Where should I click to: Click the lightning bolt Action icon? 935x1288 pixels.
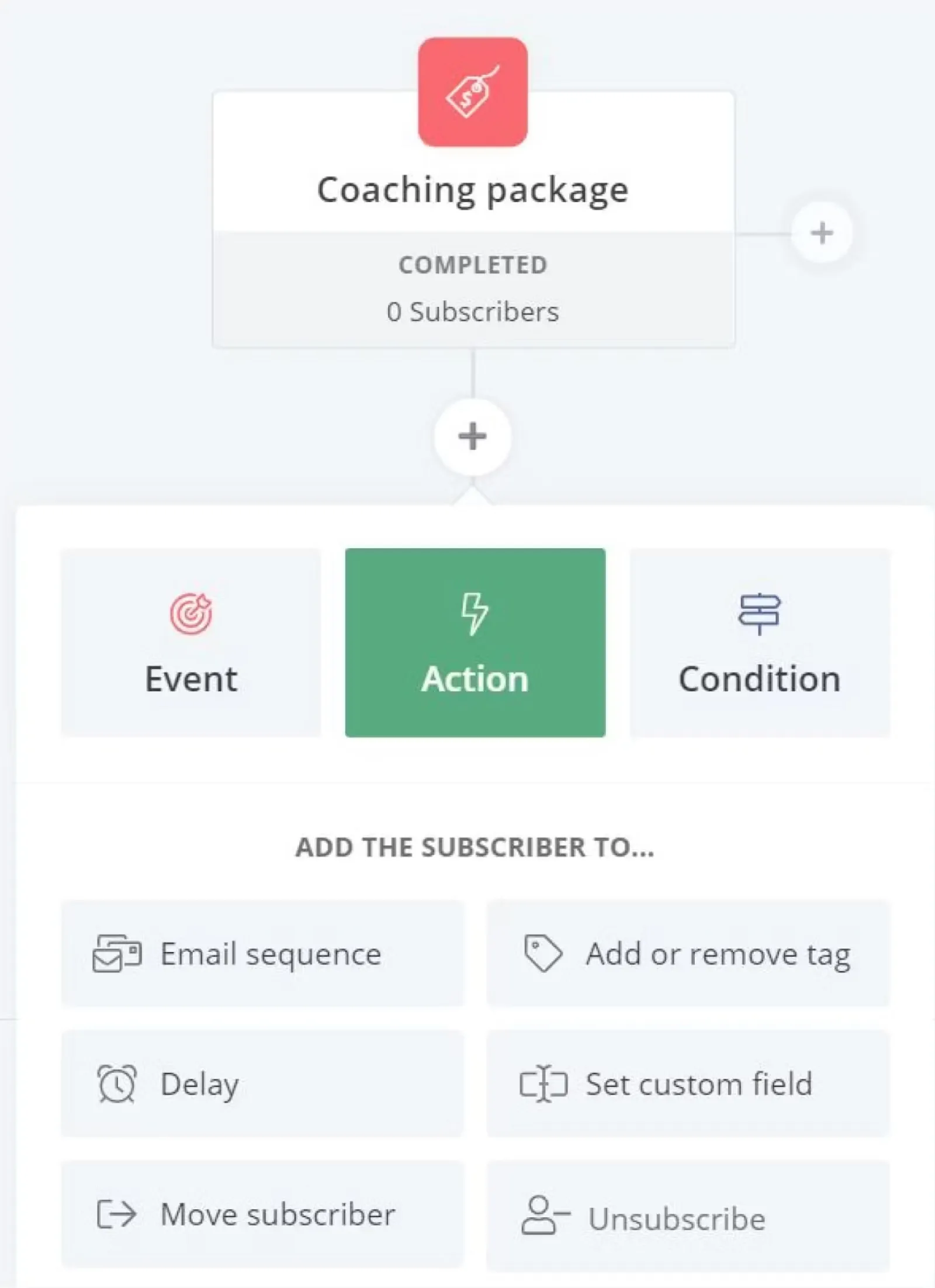coord(475,614)
